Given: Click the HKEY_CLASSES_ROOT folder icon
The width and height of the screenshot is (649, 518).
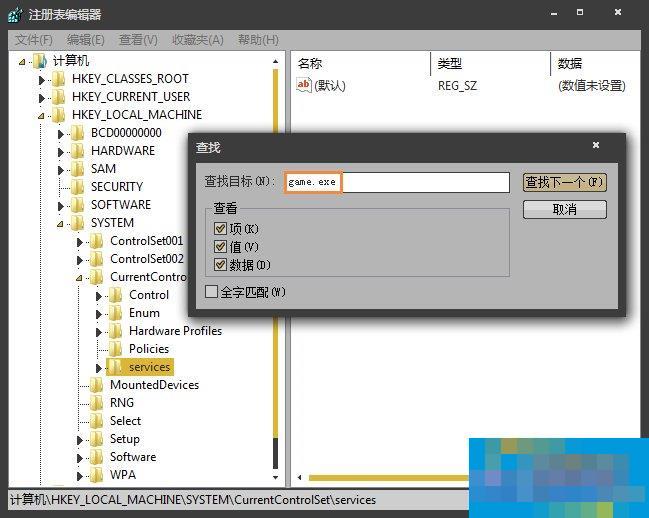Looking at the screenshot, I should [58, 79].
